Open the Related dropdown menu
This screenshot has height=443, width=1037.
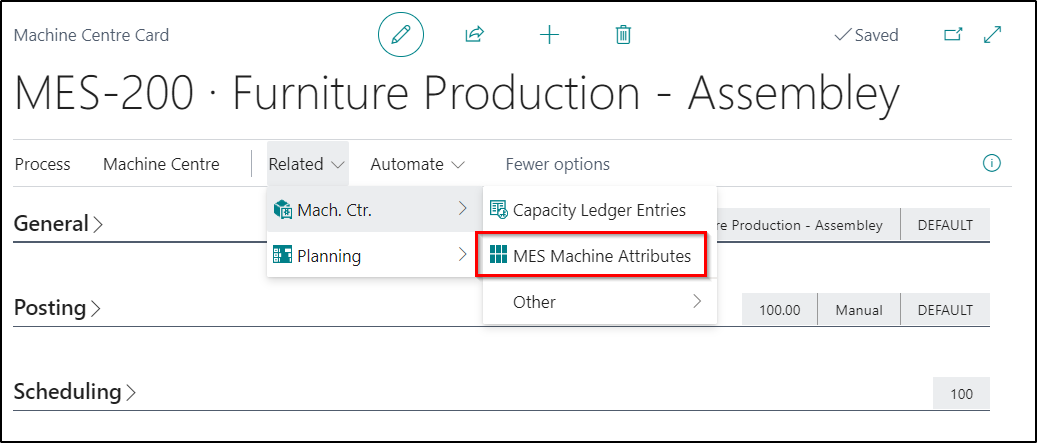(308, 163)
